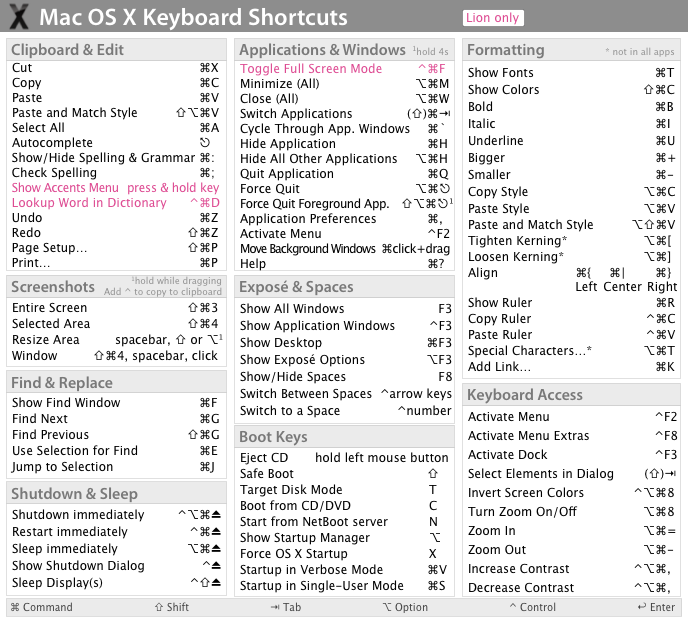Open the Keyboard Access section header
The width and height of the screenshot is (688, 620).
click(525, 395)
